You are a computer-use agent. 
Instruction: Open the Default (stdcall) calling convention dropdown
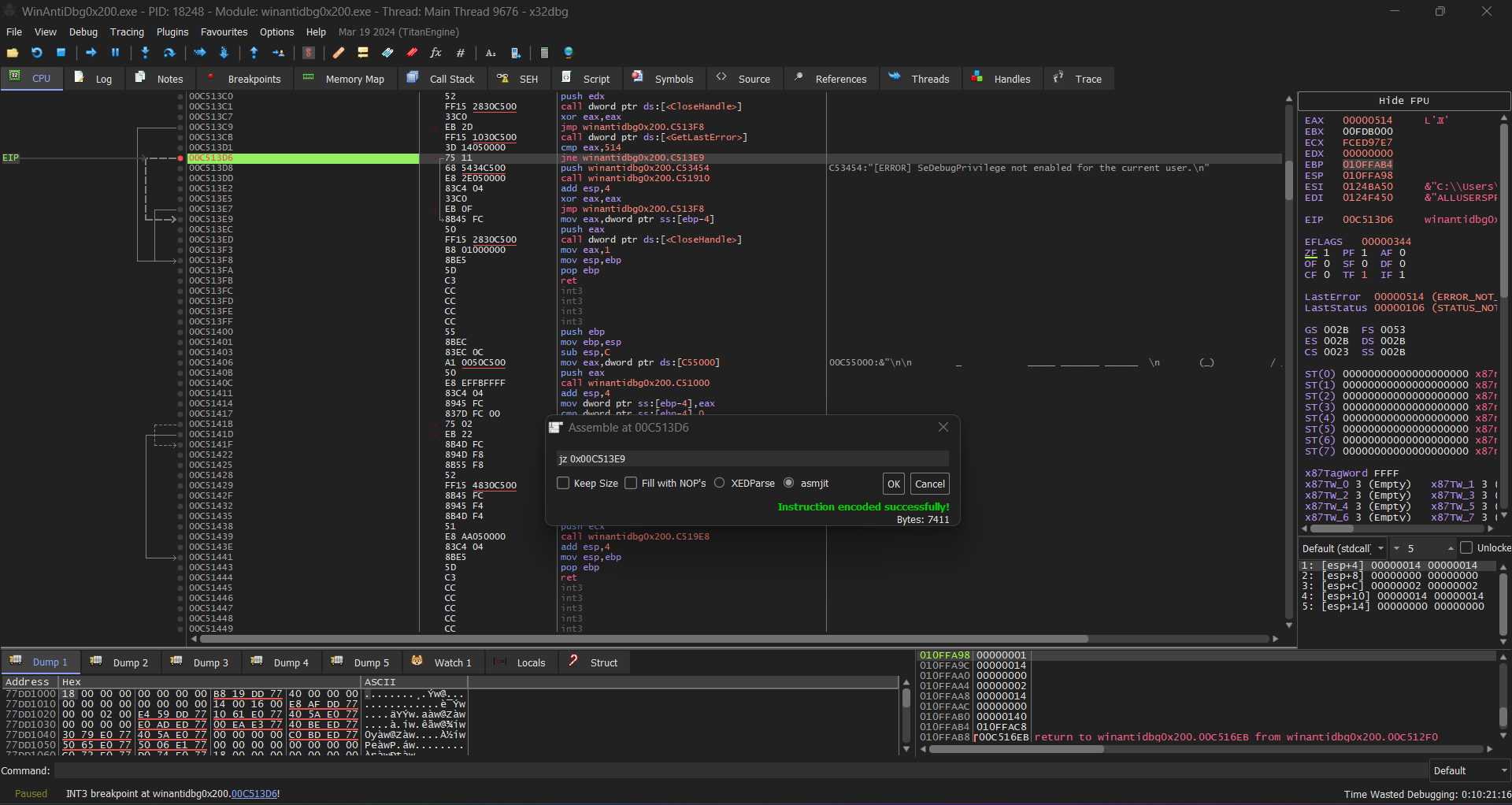point(1343,548)
